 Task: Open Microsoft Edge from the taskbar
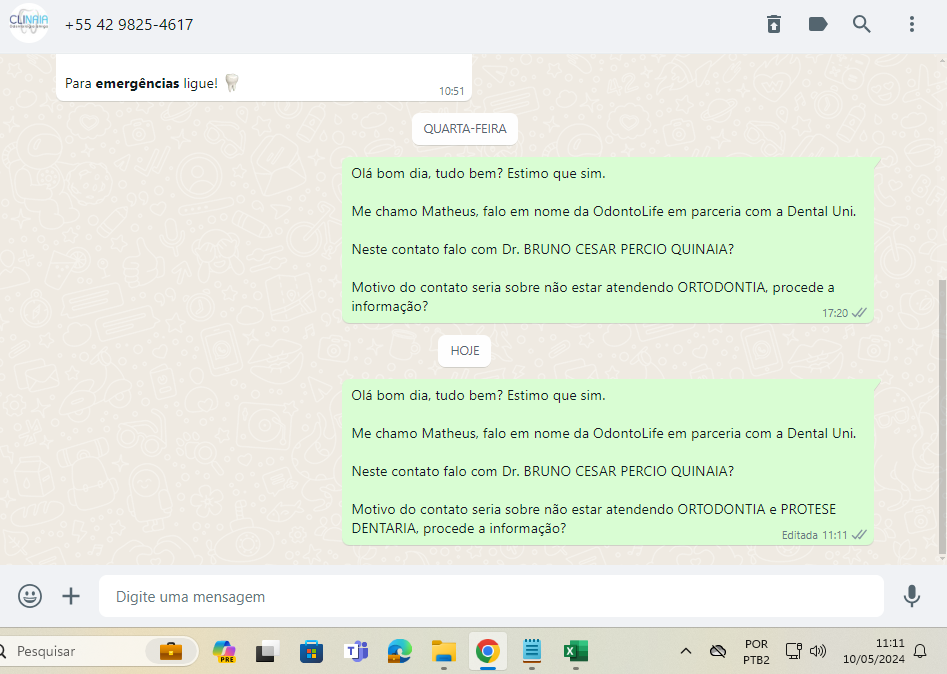tap(399, 651)
